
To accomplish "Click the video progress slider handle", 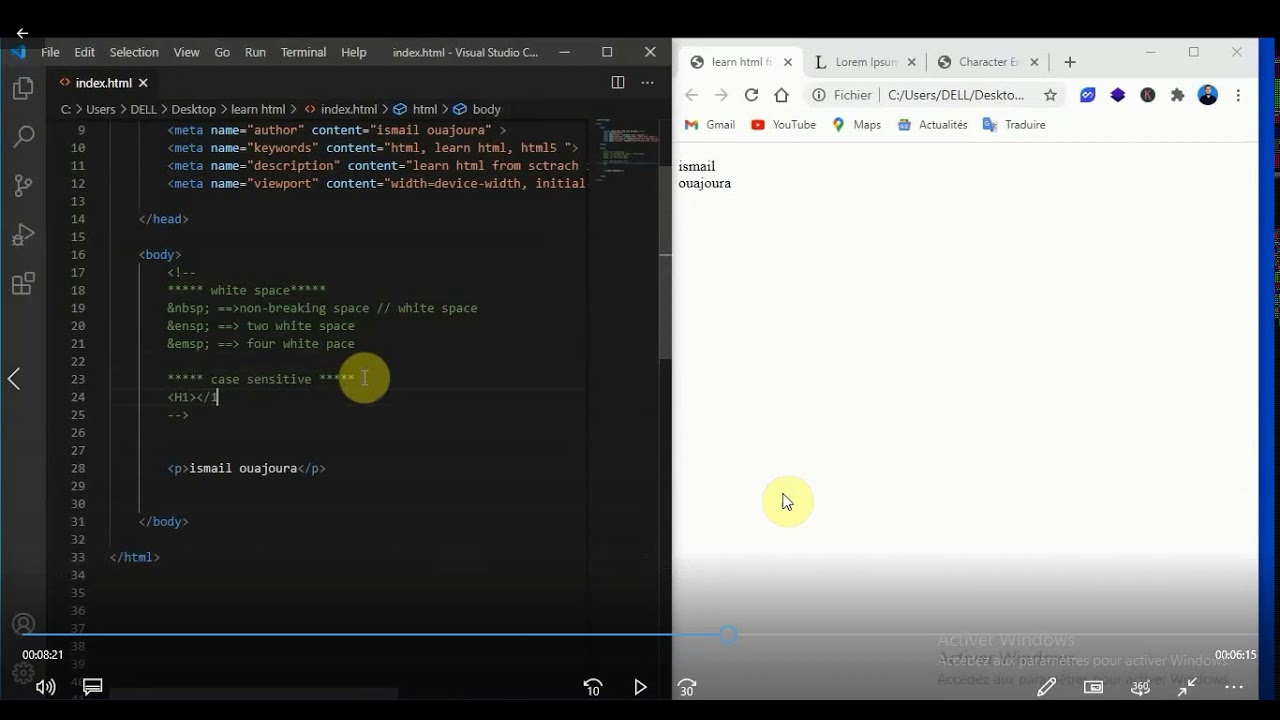I will (729, 634).
